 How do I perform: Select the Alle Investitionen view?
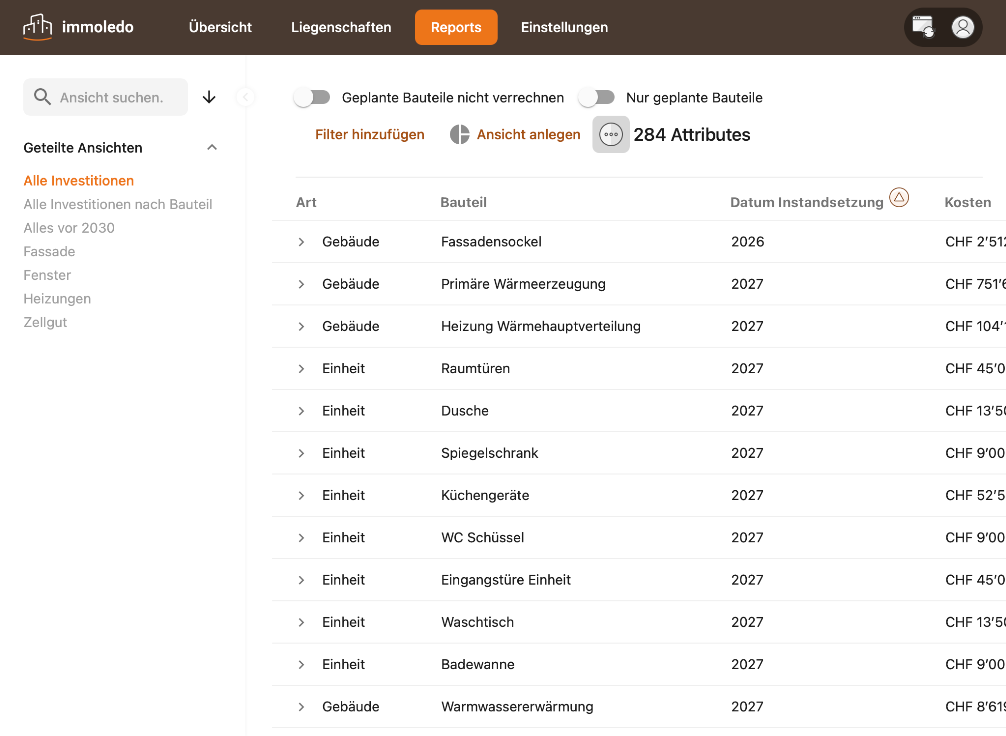[x=79, y=181]
